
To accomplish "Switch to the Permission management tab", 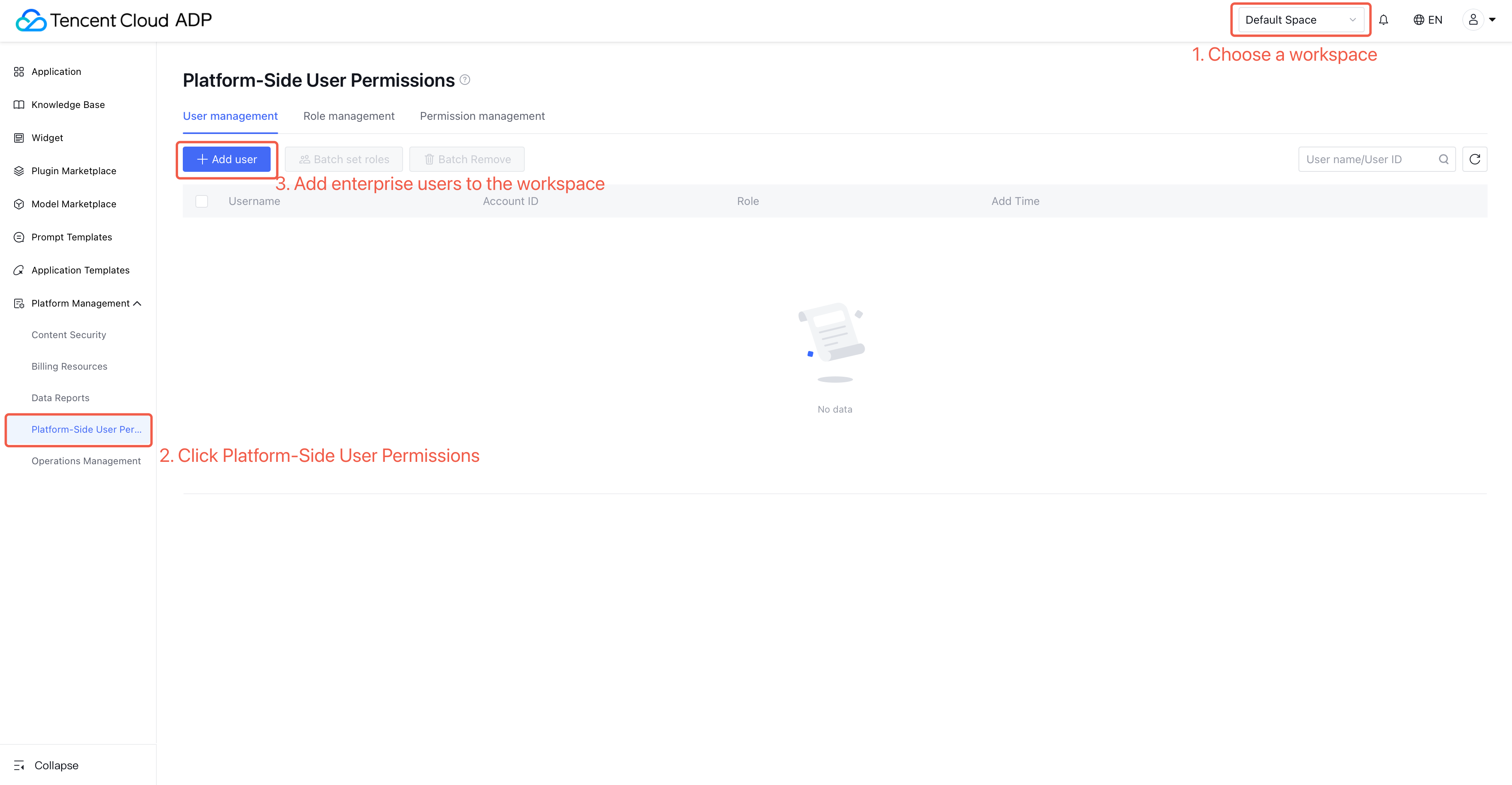I will pyautogui.click(x=482, y=116).
